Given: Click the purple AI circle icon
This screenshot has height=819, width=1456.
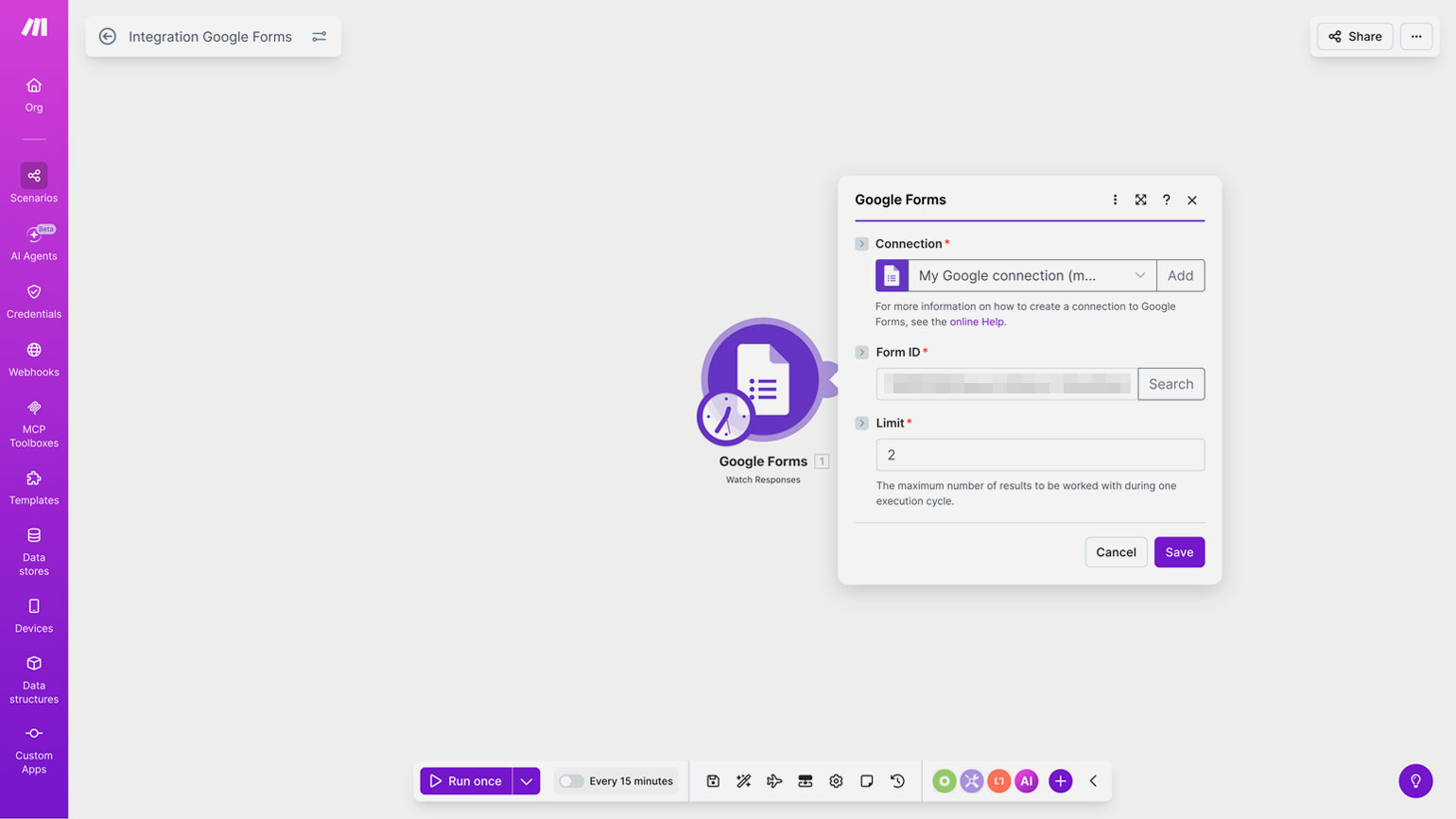Looking at the screenshot, I should click(x=1027, y=781).
